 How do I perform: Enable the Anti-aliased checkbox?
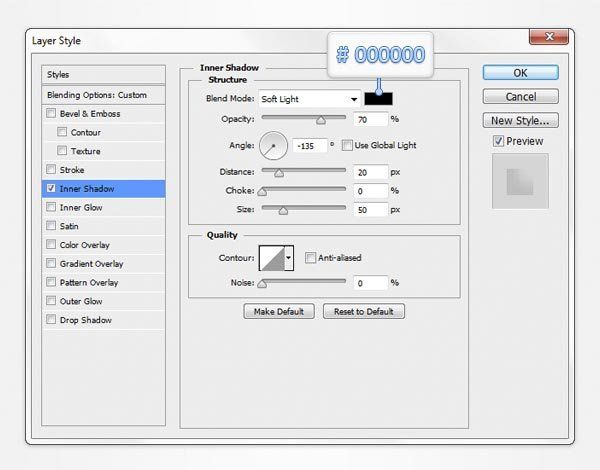pos(310,258)
